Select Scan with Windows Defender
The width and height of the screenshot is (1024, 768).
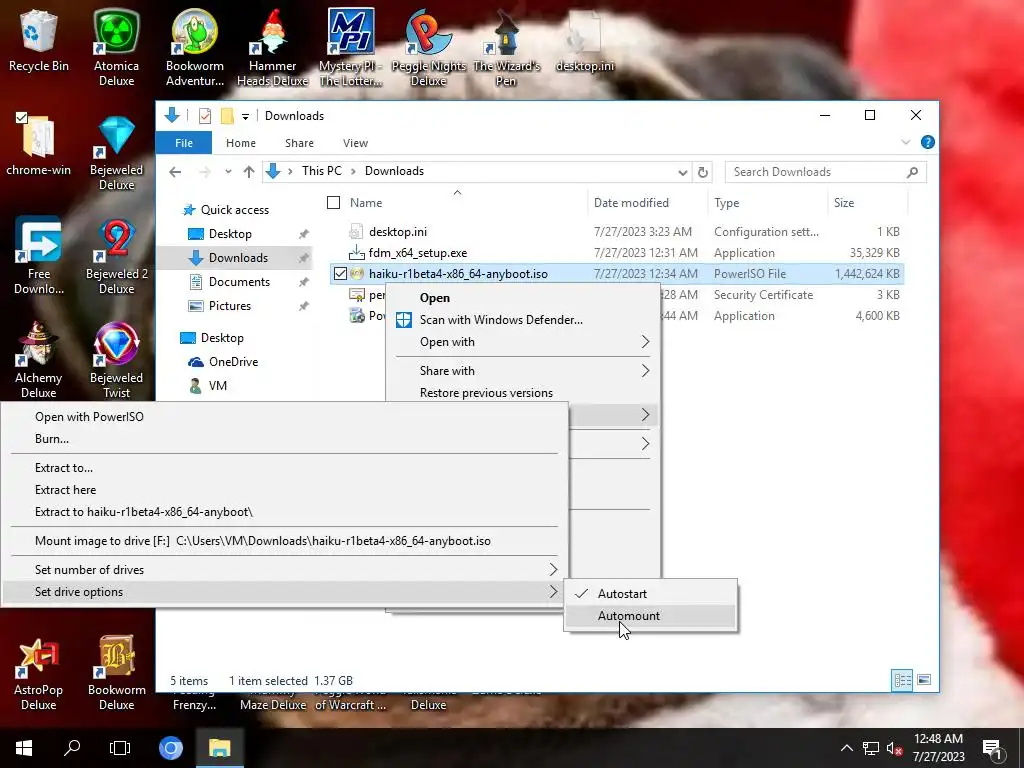point(523,320)
